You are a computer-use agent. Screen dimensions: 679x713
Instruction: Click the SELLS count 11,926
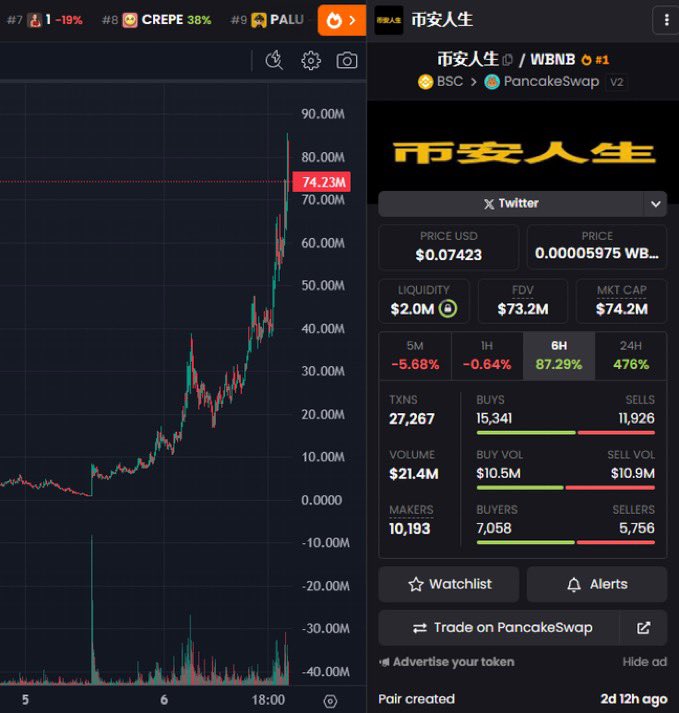click(x=636, y=418)
